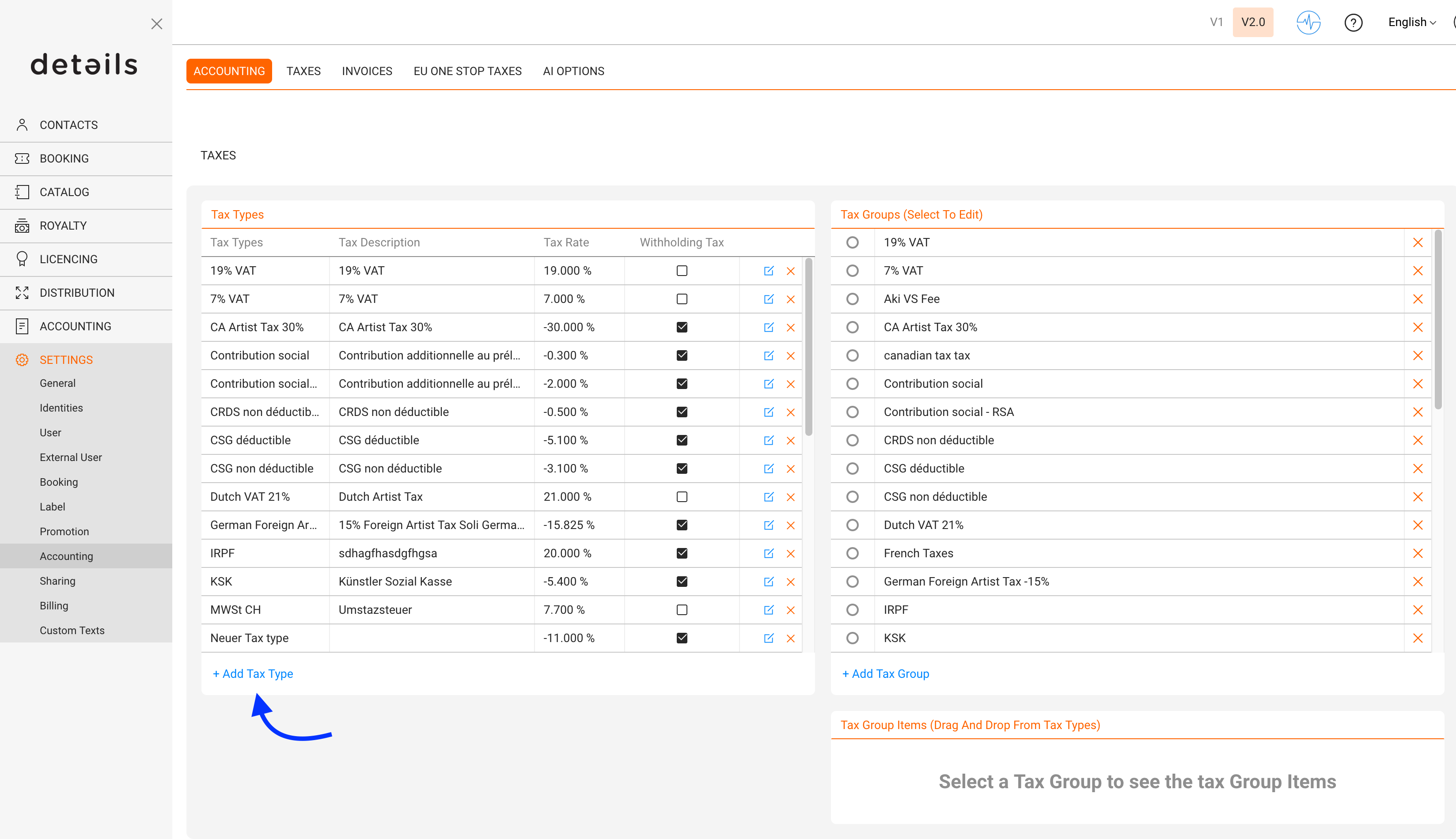Remove the French Taxes tax group
The width and height of the screenshot is (1456, 839).
point(1418,553)
